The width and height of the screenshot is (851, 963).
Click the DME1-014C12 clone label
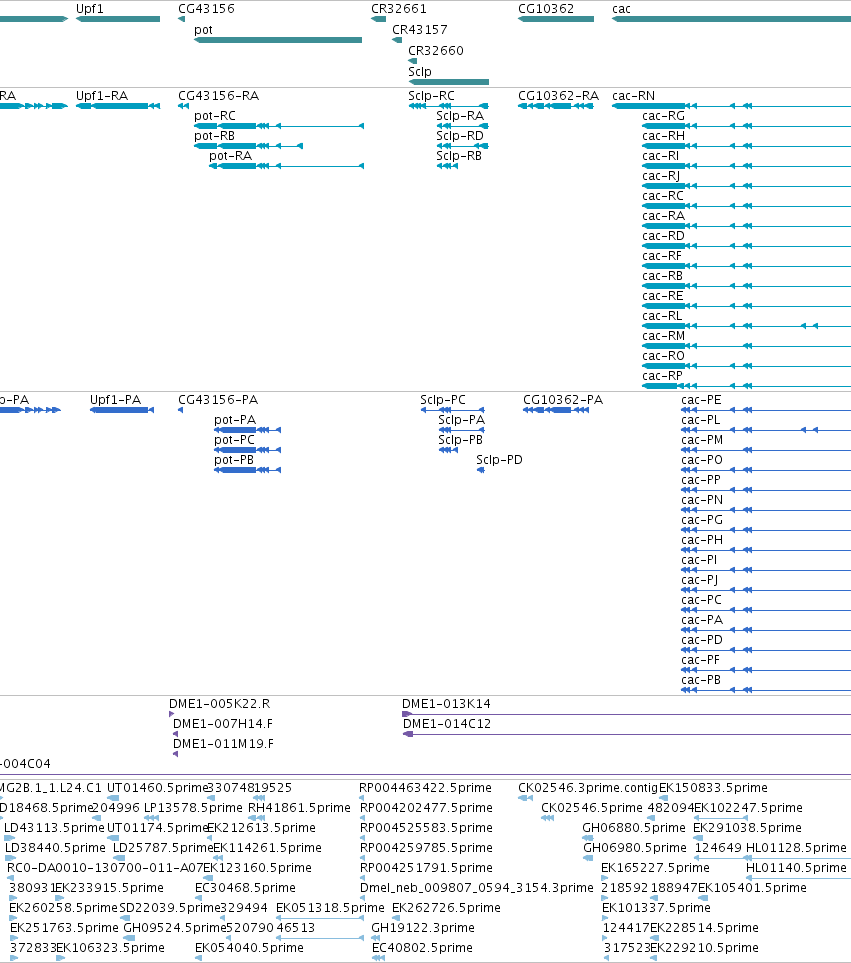tap(447, 723)
